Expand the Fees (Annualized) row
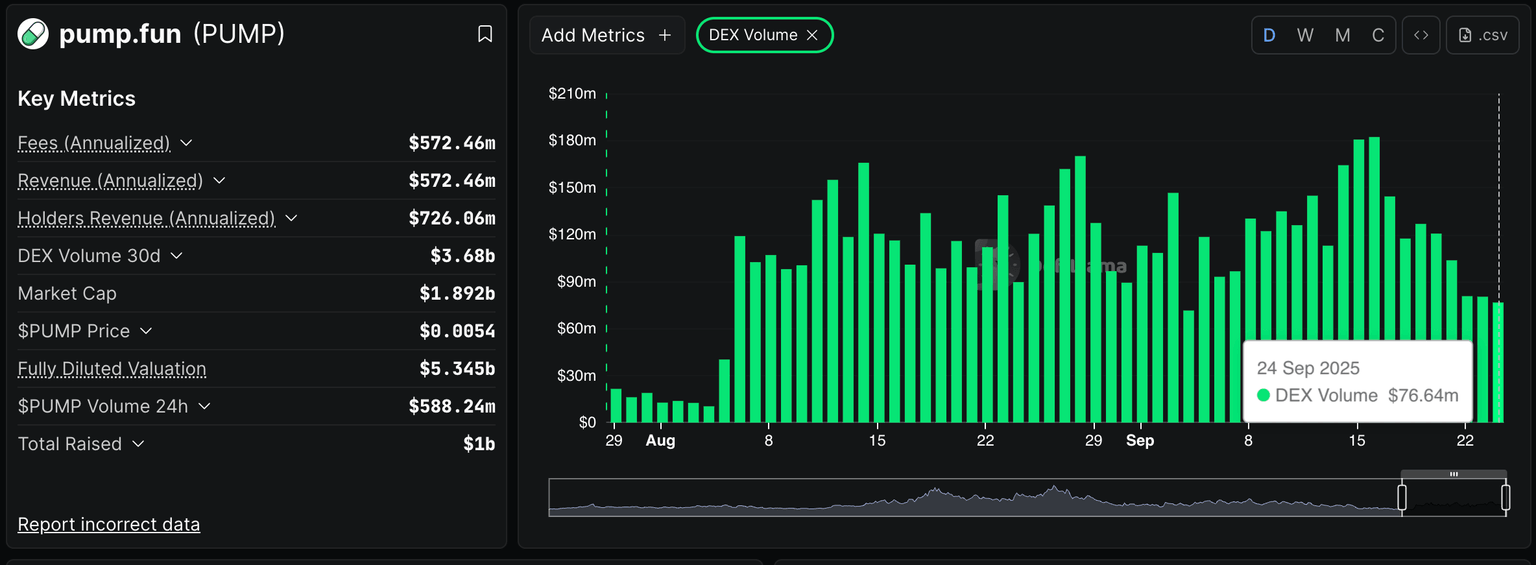 pos(186,143)
